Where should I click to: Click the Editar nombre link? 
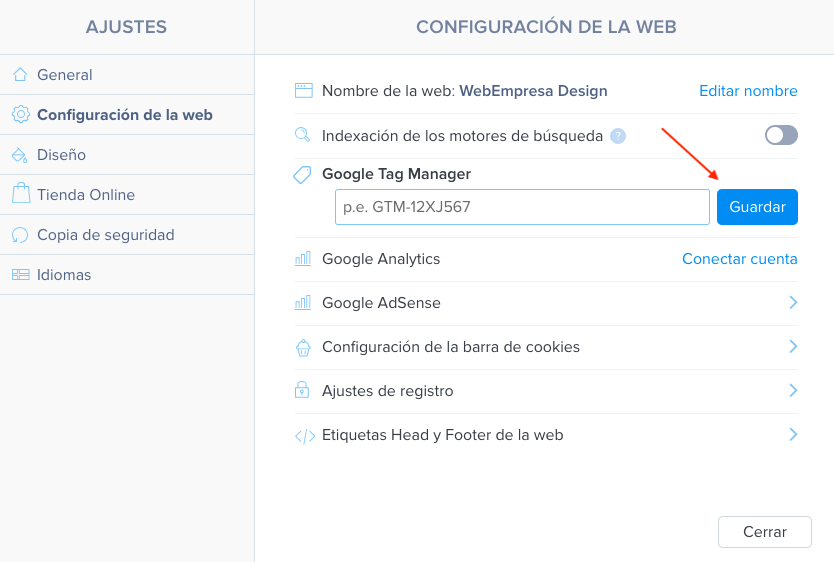[748, 91]
